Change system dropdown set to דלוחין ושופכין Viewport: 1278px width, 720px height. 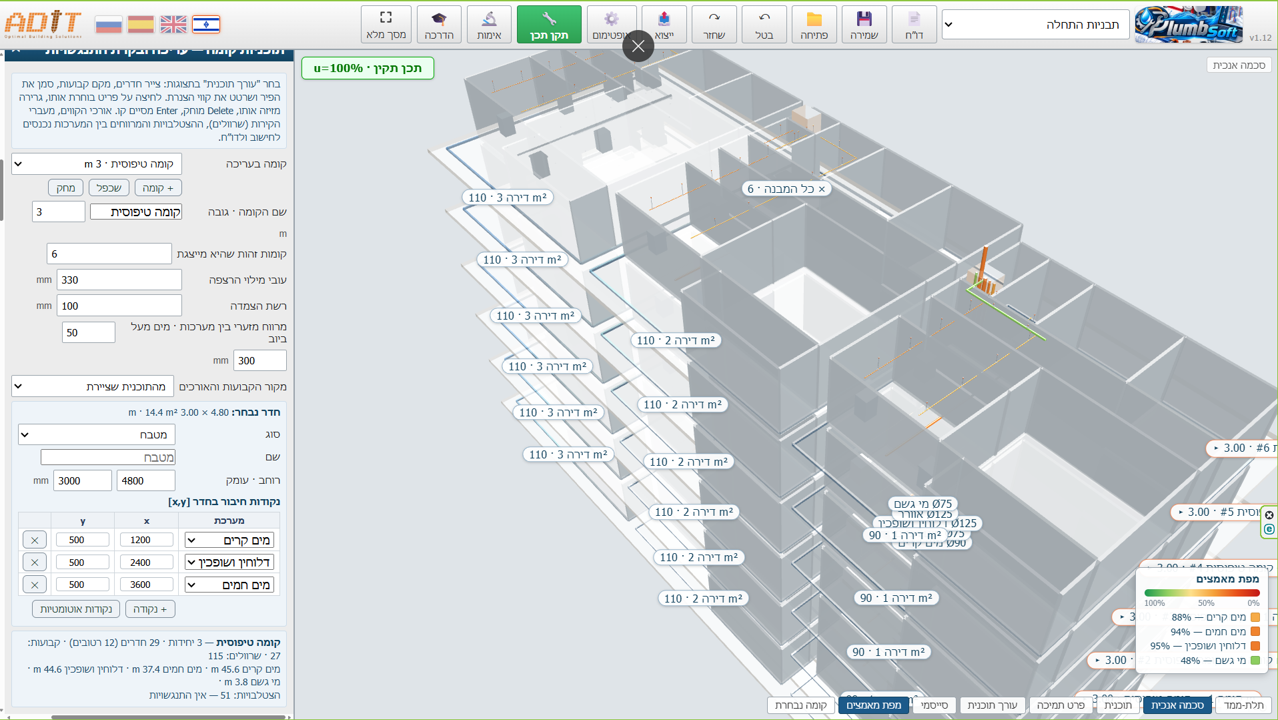[229, 562]
